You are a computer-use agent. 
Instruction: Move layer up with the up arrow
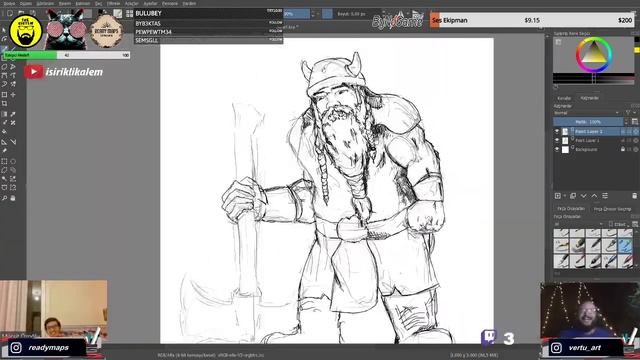594,196
